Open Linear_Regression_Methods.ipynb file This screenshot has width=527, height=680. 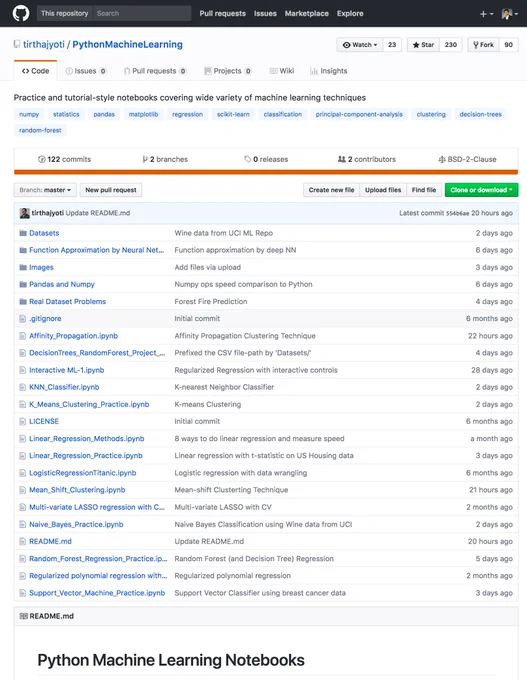pos(87,439)
